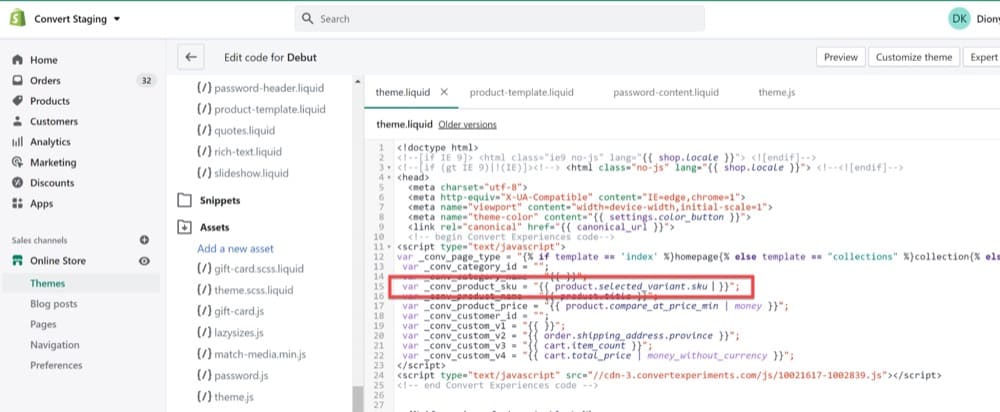Open the Customers page
This screenshot has width=1000, height=412.
(x=54, y=121)
